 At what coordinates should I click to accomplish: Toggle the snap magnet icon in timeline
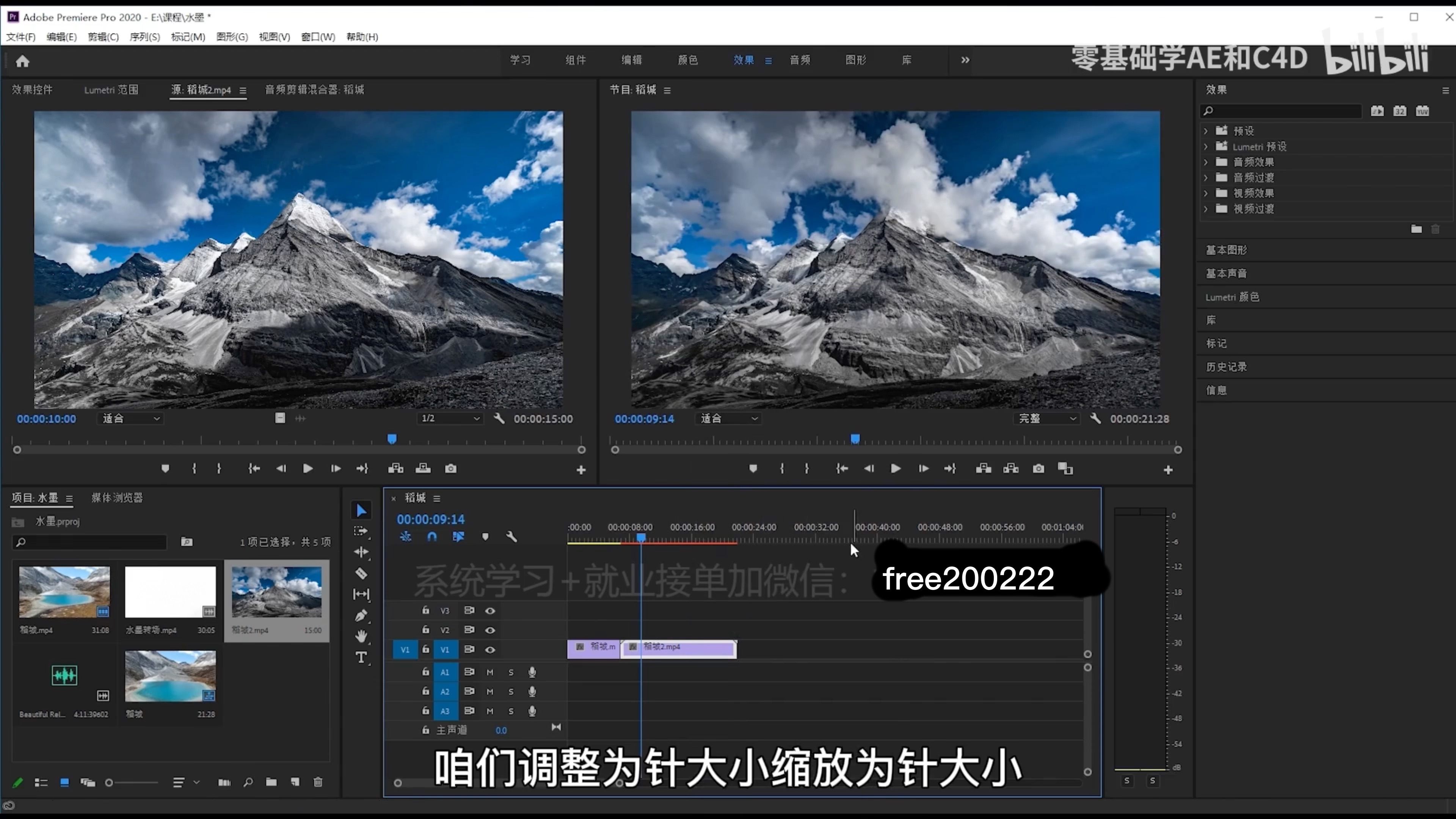coord(432,537)
